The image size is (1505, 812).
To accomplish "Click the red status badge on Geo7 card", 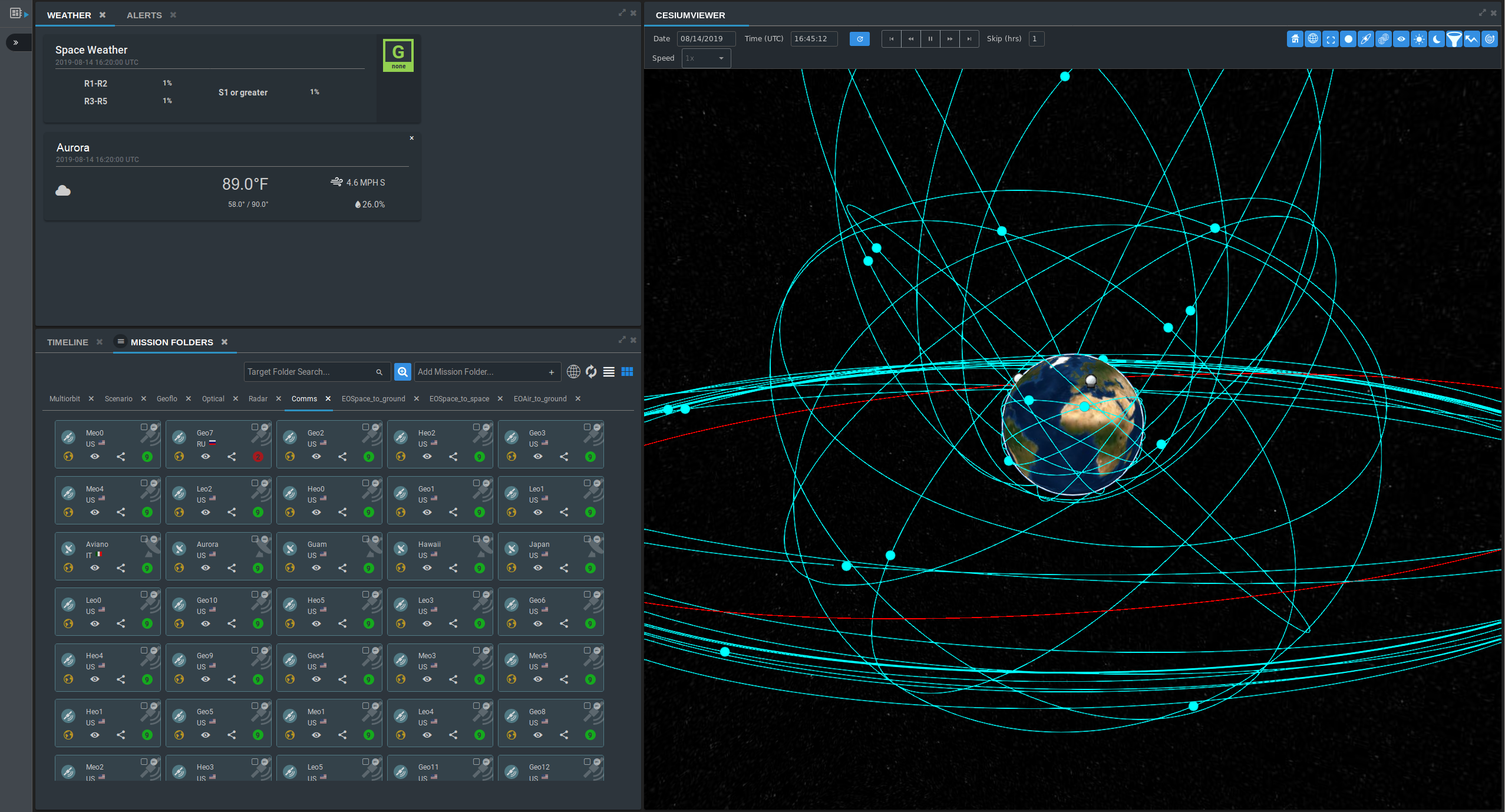I will pos(258,457).
